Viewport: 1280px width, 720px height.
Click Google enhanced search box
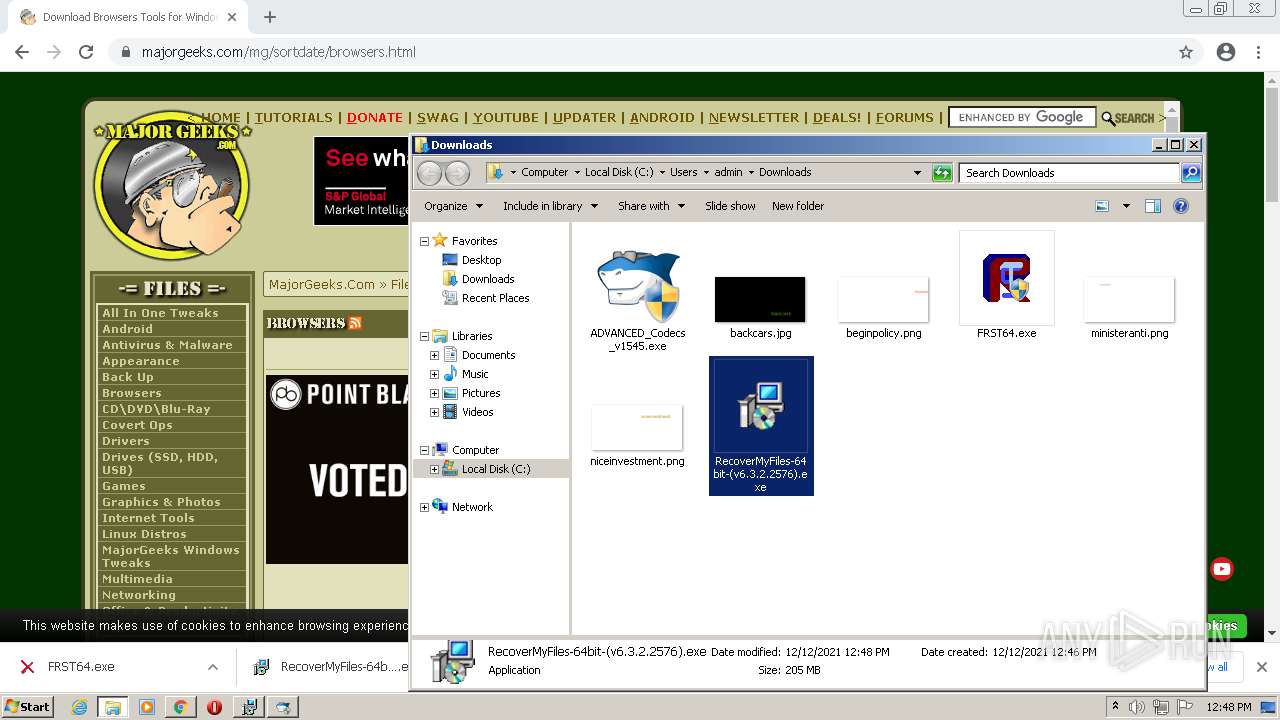[1021, 117]
